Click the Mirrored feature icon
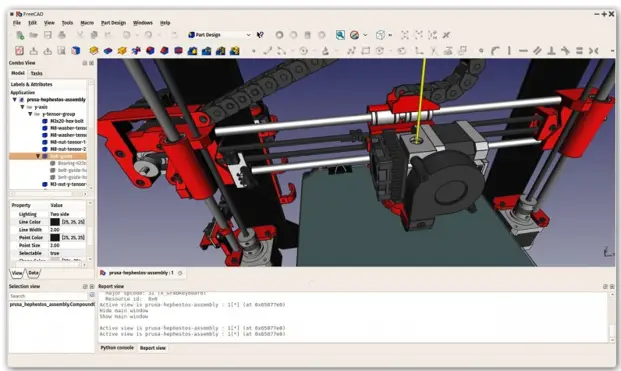 coord(192,51)
